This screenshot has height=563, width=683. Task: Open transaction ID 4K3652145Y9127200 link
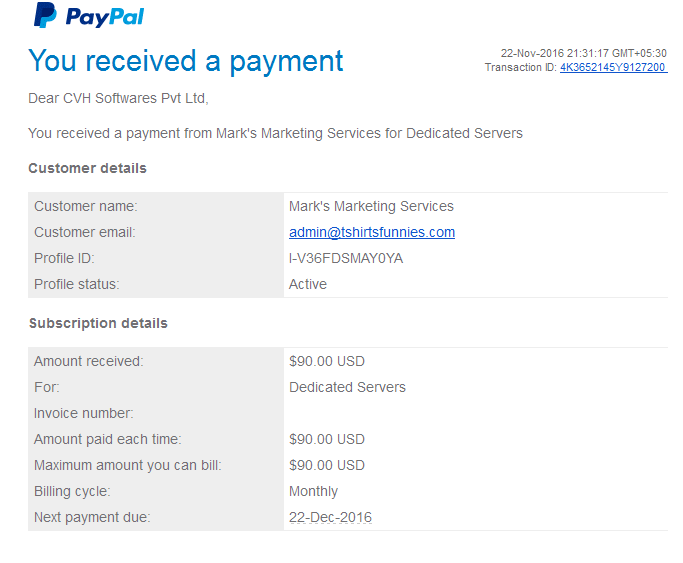613,67
